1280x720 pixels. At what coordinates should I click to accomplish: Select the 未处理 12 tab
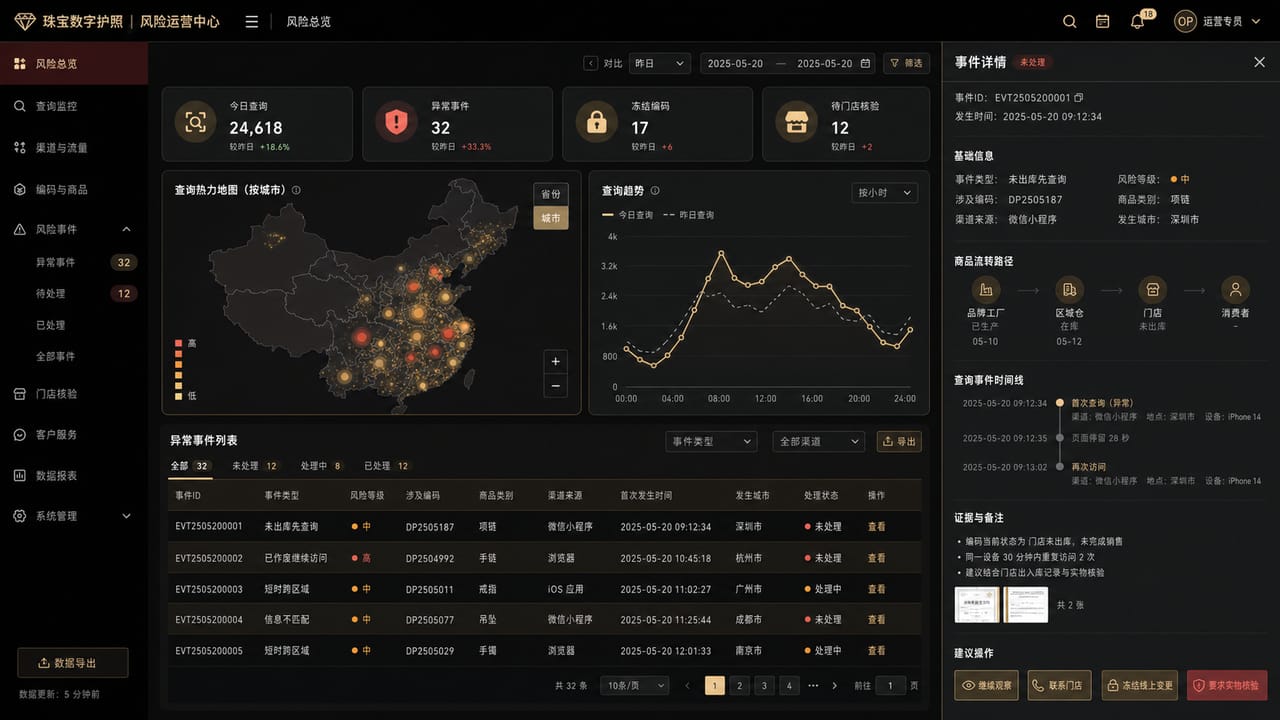tap(256, 466)
